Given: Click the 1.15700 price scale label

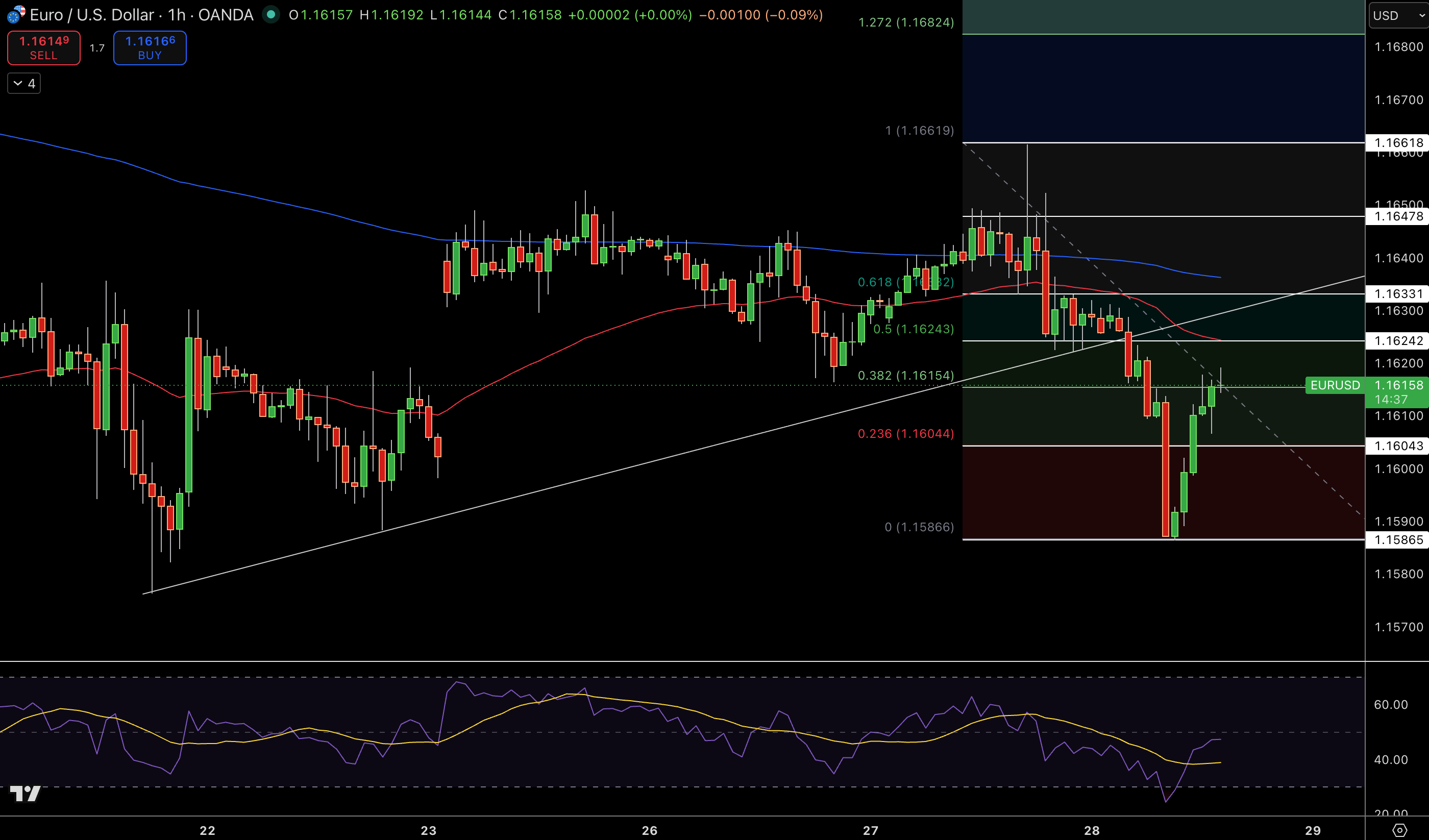Looking at the screenshot, I should coord(1399,627).
